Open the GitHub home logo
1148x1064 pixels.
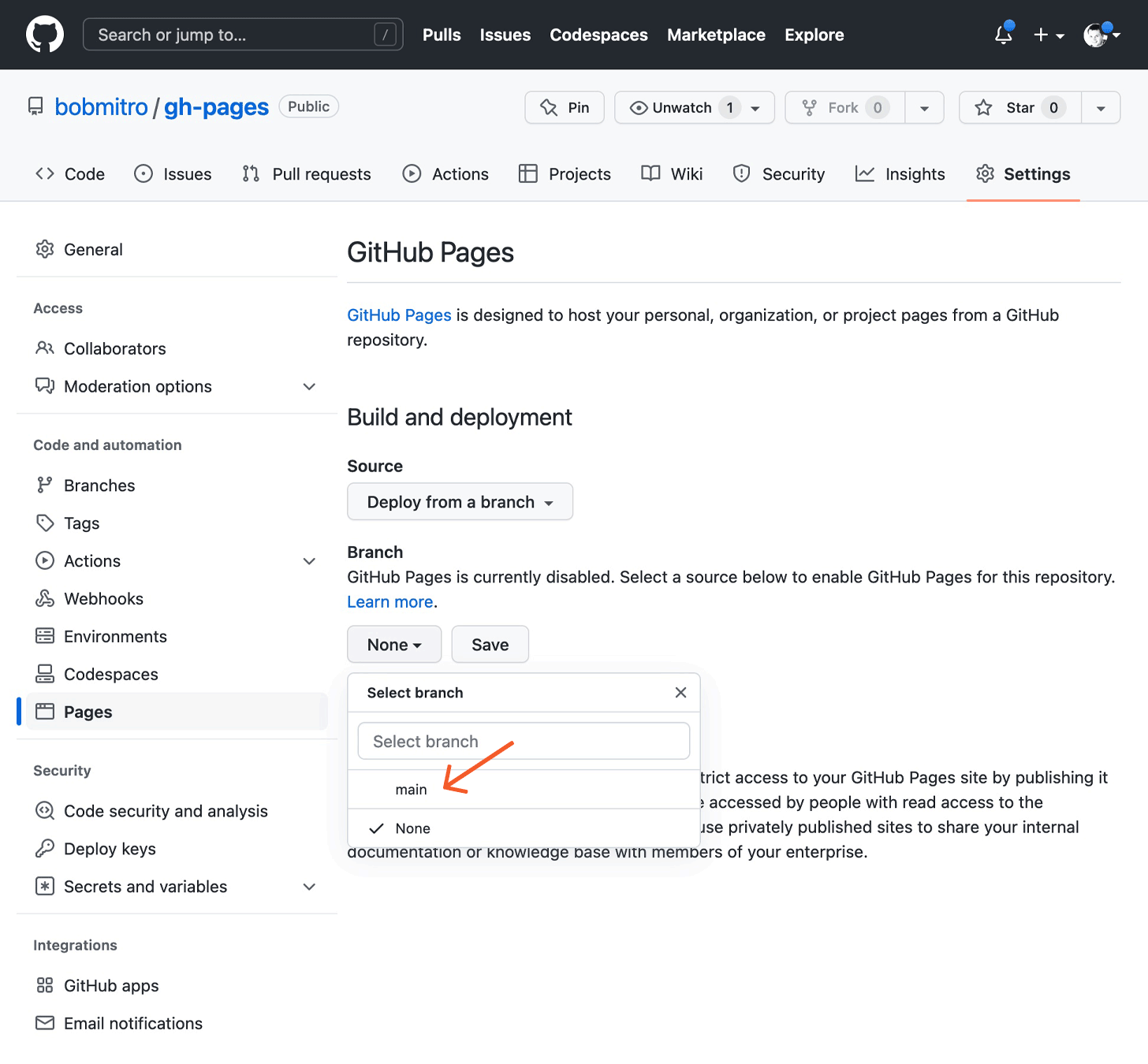45,34
